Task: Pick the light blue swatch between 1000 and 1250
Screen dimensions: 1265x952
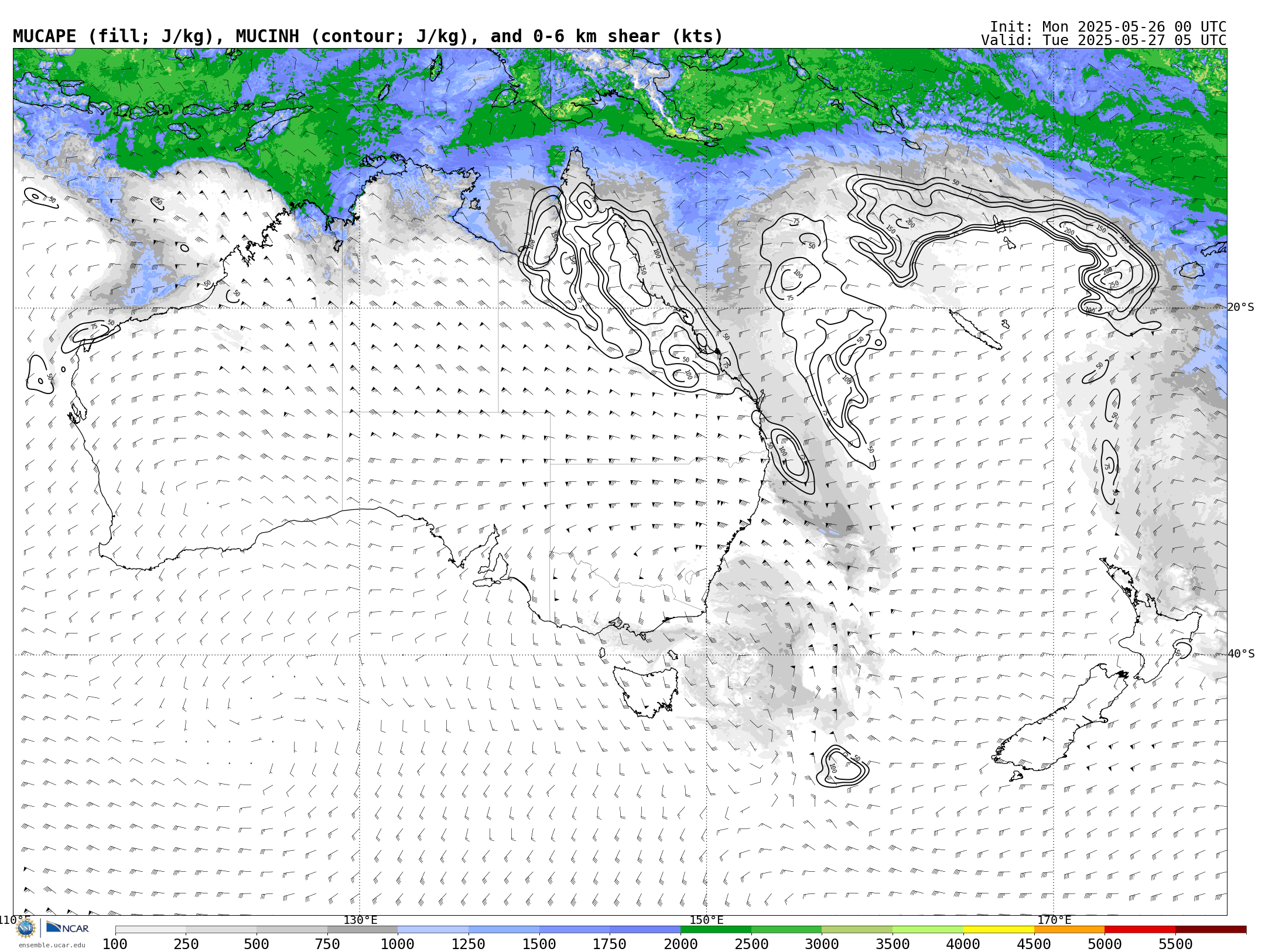Action: [x=433, y=929]
